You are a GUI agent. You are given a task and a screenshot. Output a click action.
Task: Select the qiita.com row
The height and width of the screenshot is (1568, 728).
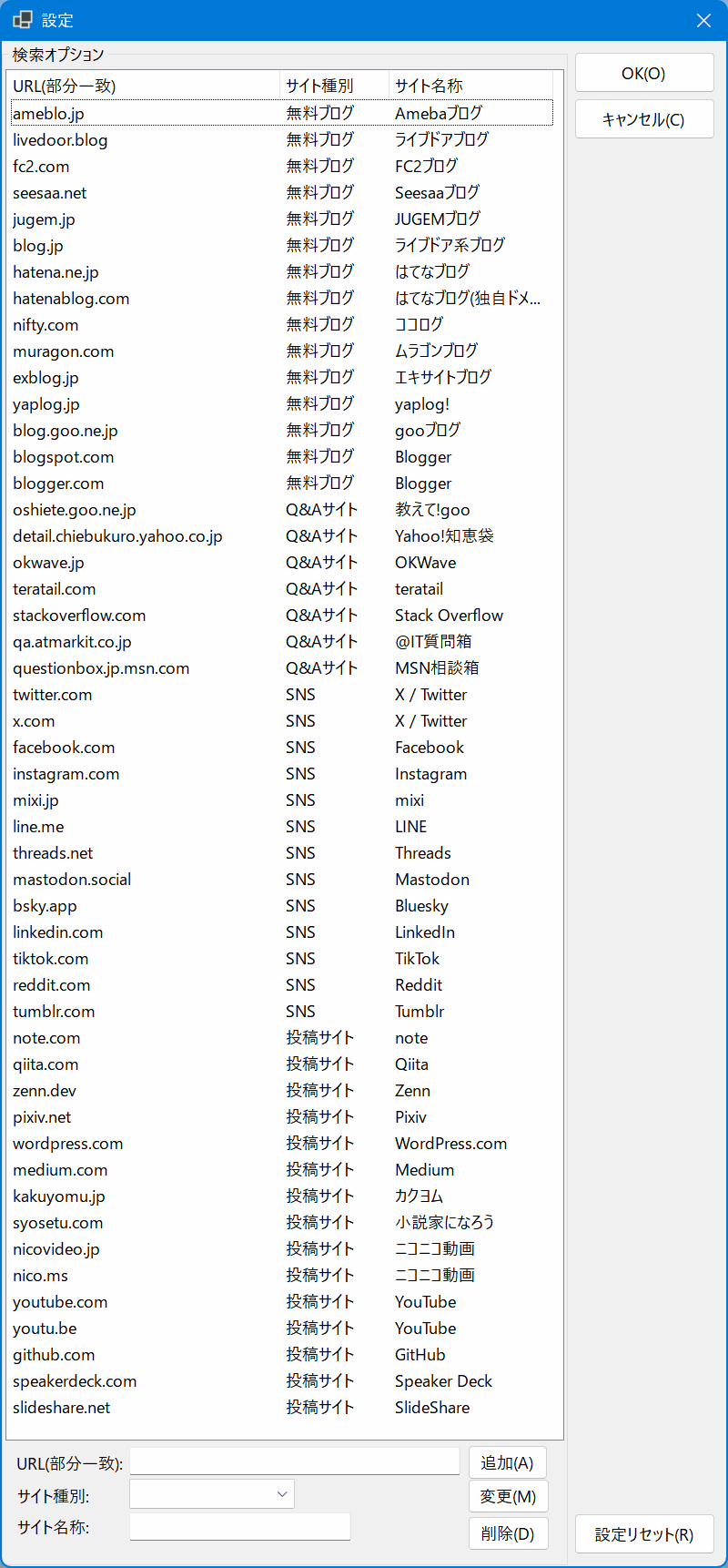[x=281, y=1064]
